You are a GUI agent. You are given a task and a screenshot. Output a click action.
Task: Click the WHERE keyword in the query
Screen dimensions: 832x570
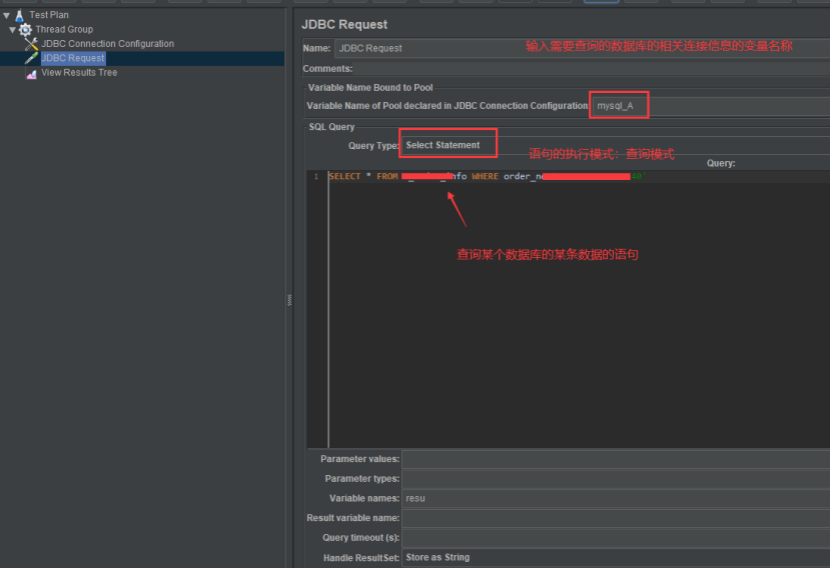pos(485,176)
